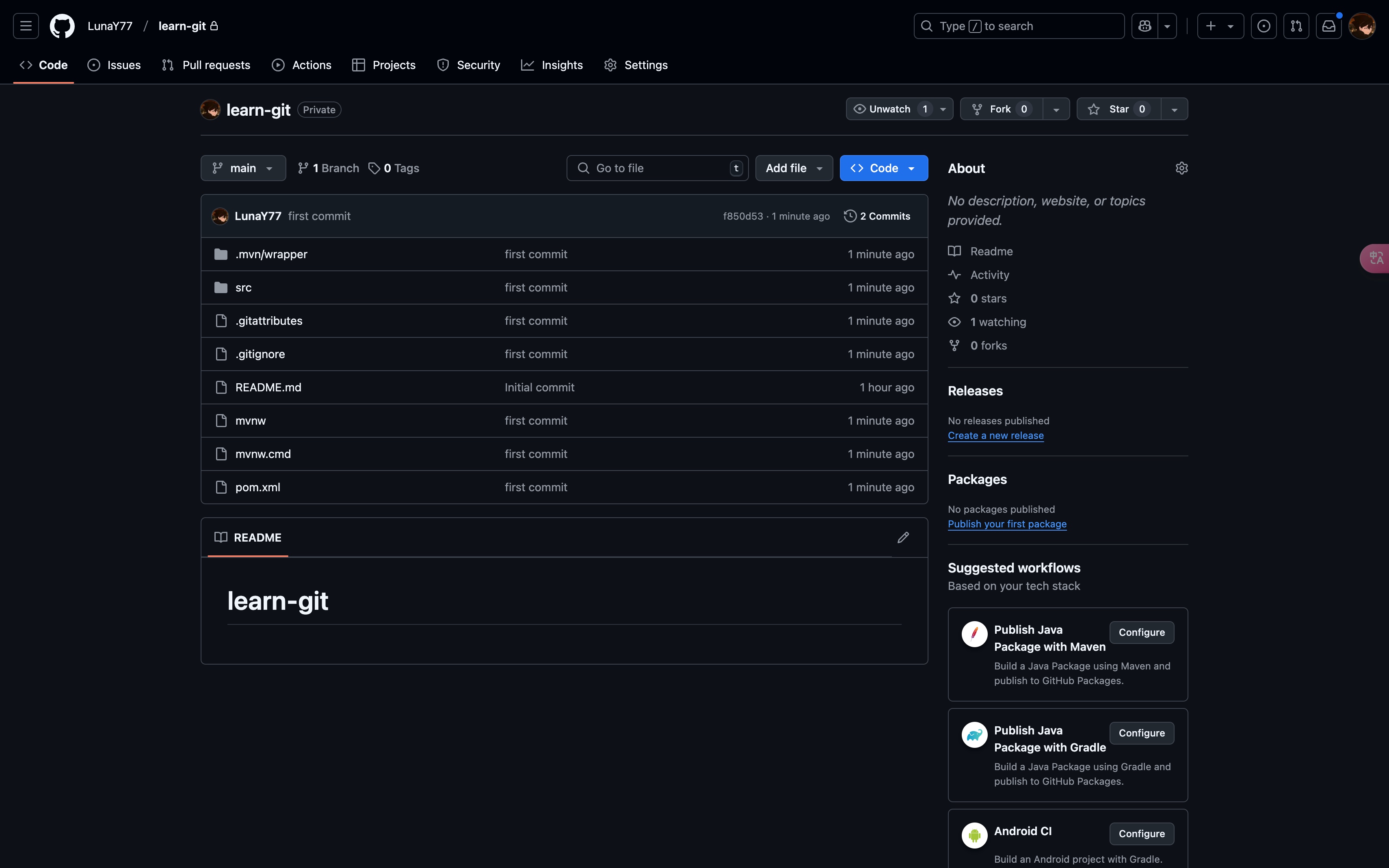Image resolution: width=1389 pixels, height=868 pixels.
Task: Click the translate widget on right edge
Action: tap(1376, 258)
